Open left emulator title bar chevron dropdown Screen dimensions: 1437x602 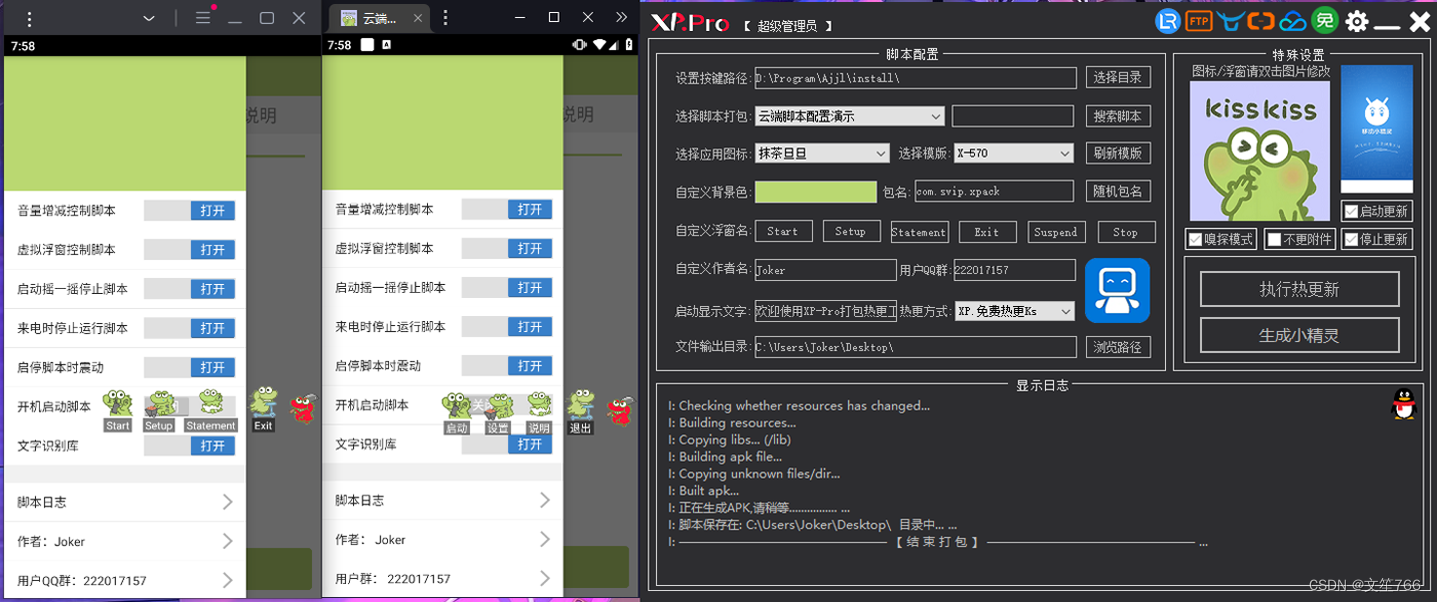(x=149, y=18)
